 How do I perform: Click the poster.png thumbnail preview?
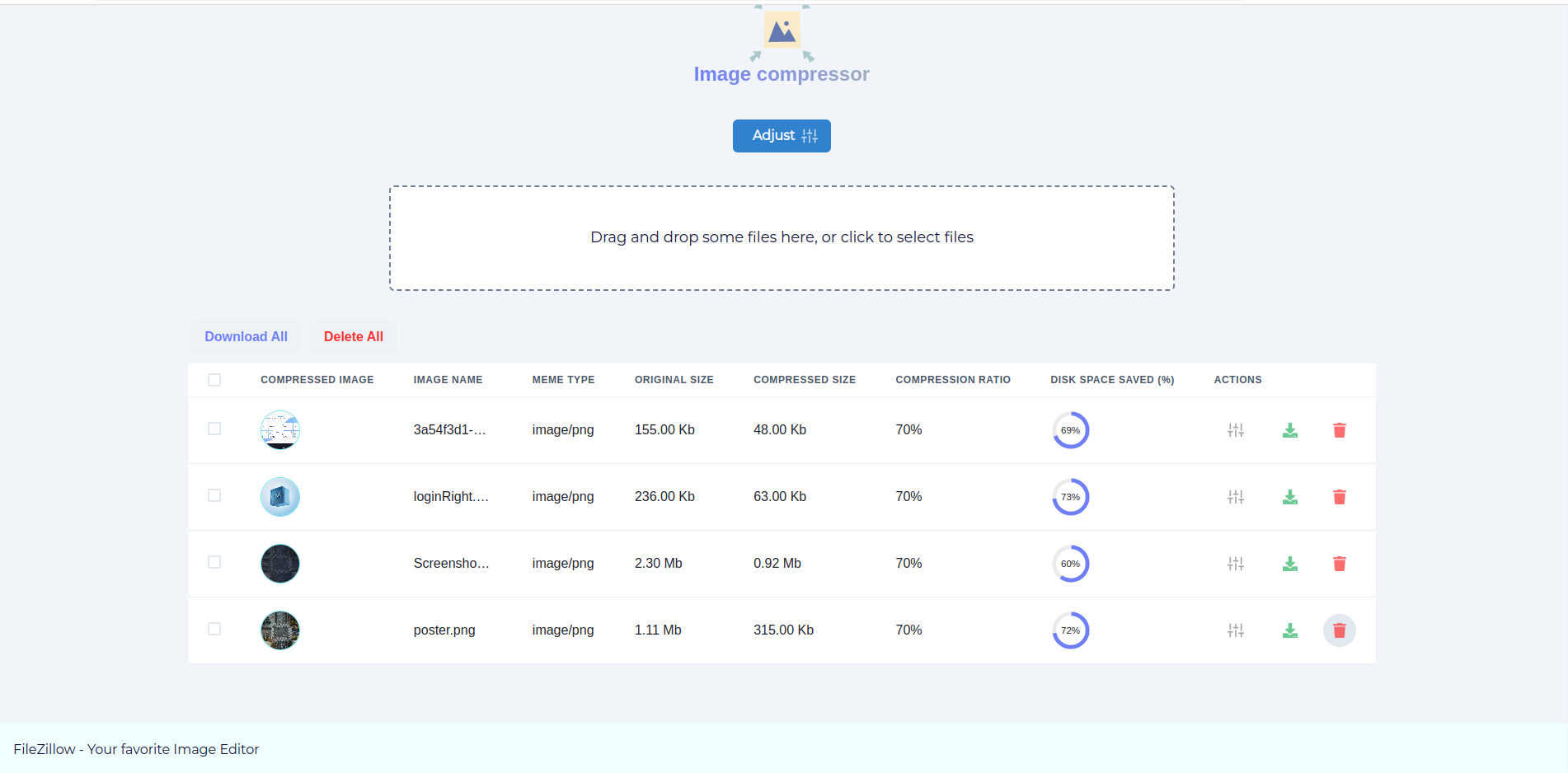279,630
